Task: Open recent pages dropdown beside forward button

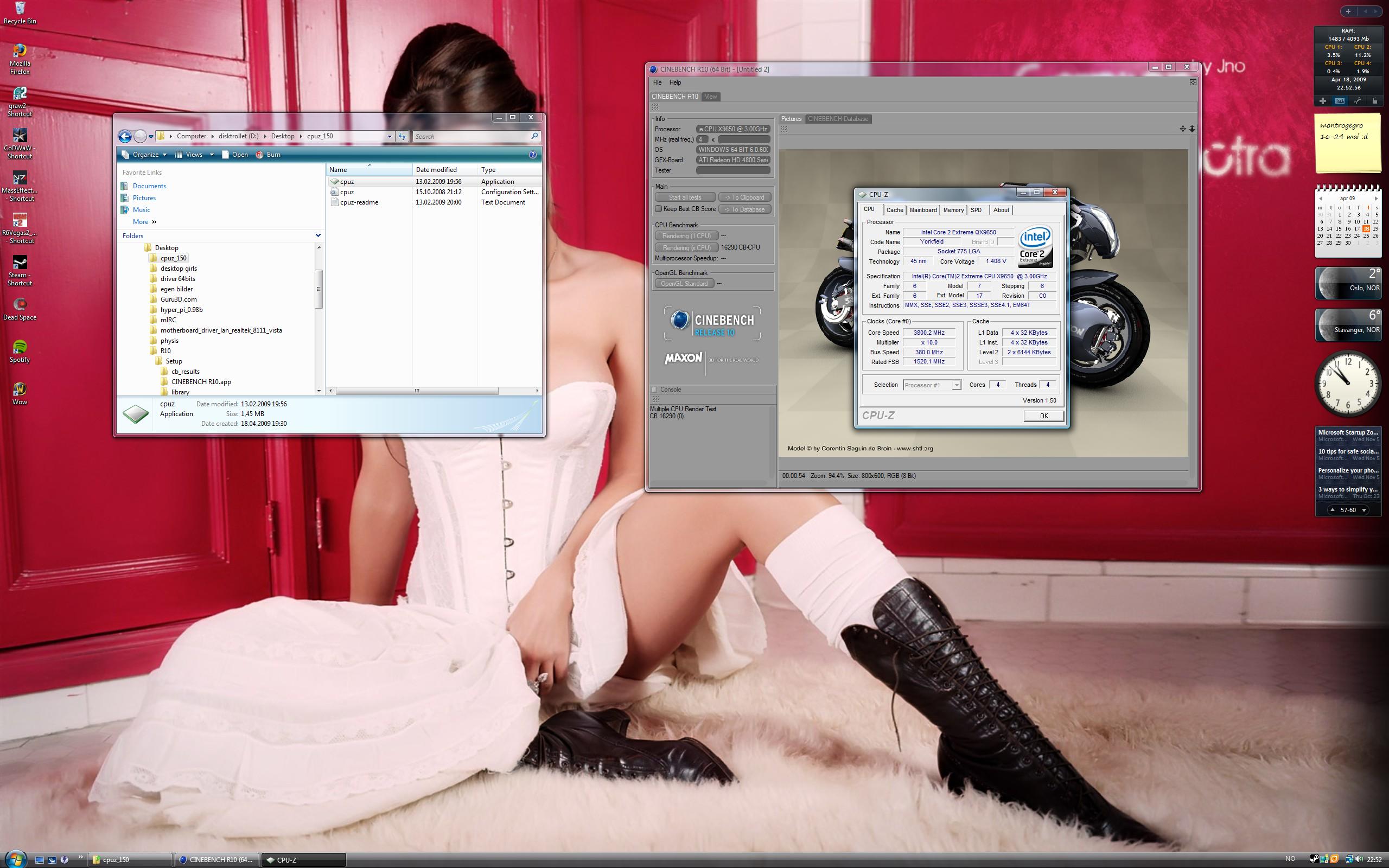Action: point(151,137)
